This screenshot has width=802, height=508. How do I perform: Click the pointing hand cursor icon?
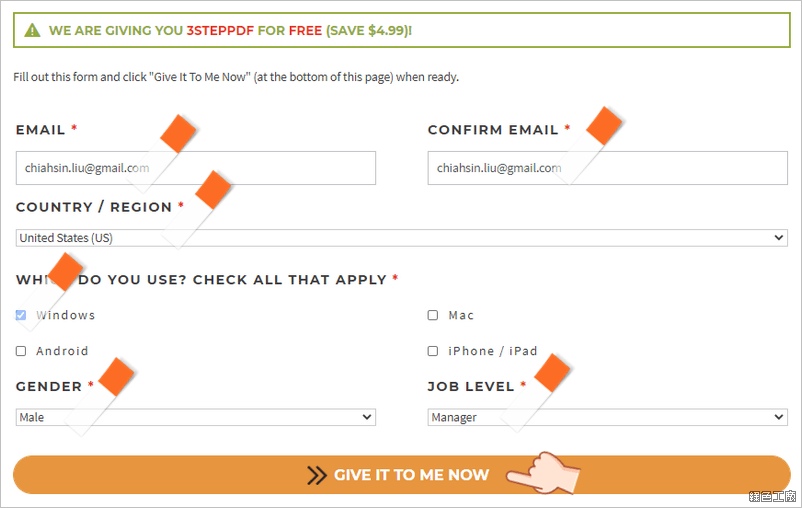tap(543, 473)
